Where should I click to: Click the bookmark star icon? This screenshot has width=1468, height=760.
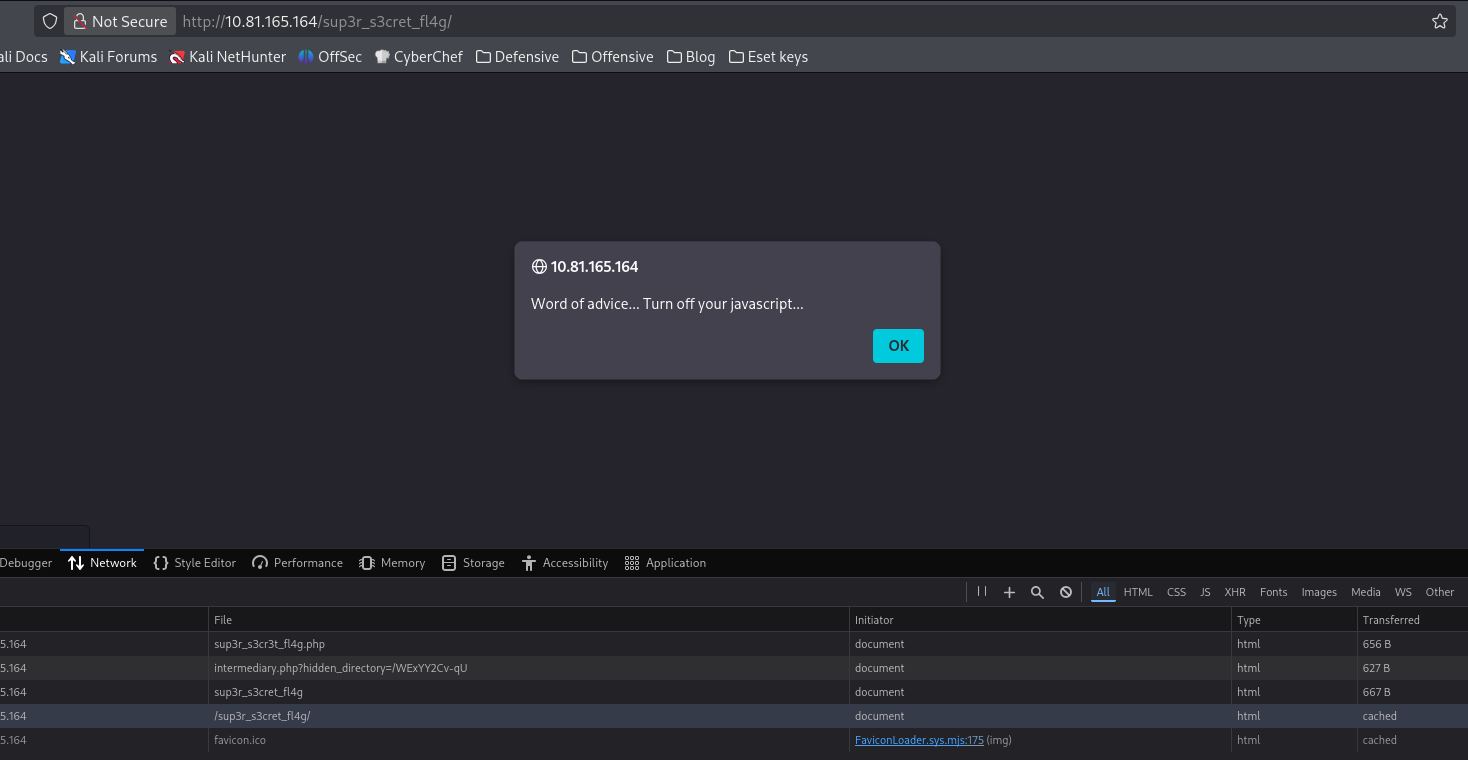[x=1439, y=21]
